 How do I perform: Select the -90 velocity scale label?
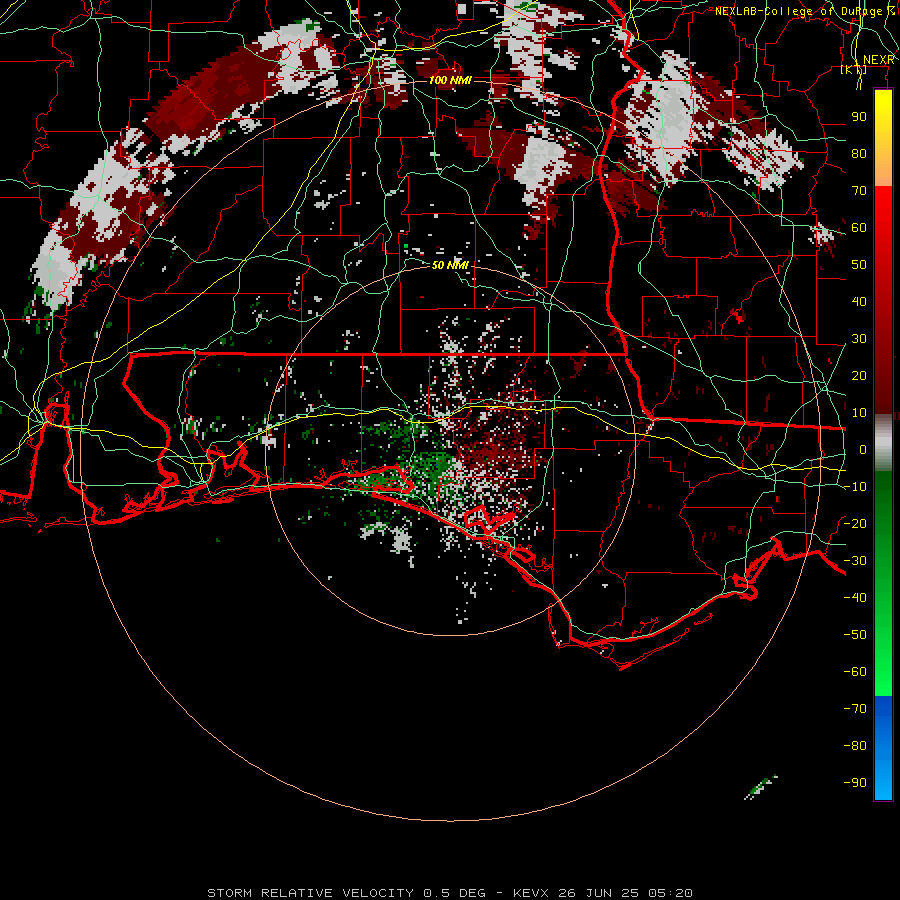(x=855, y=782)
